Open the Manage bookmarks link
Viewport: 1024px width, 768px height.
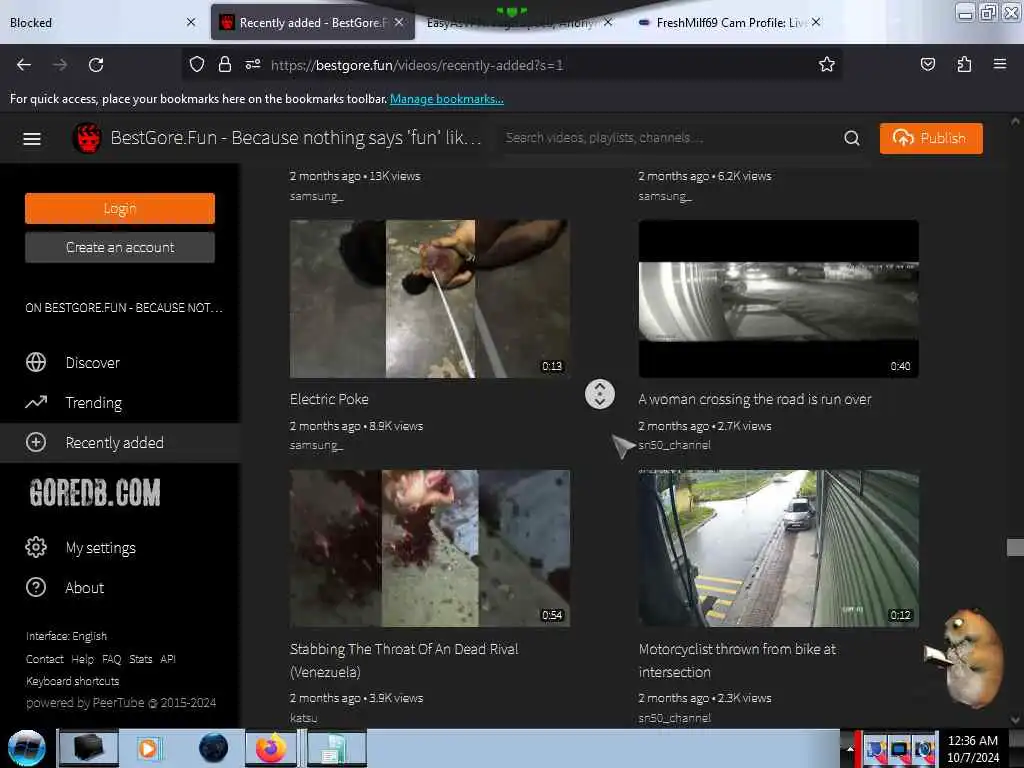447,99
